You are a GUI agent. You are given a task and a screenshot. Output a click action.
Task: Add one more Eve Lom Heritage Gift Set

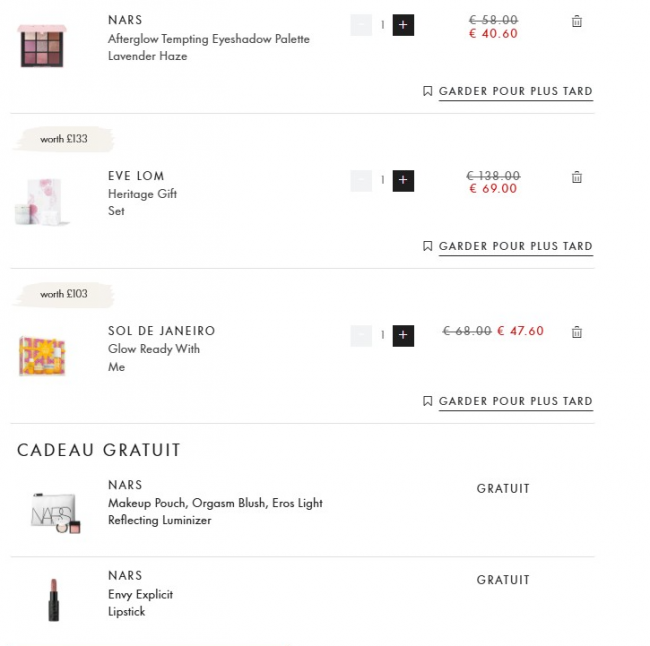click(x=403, y=181)
